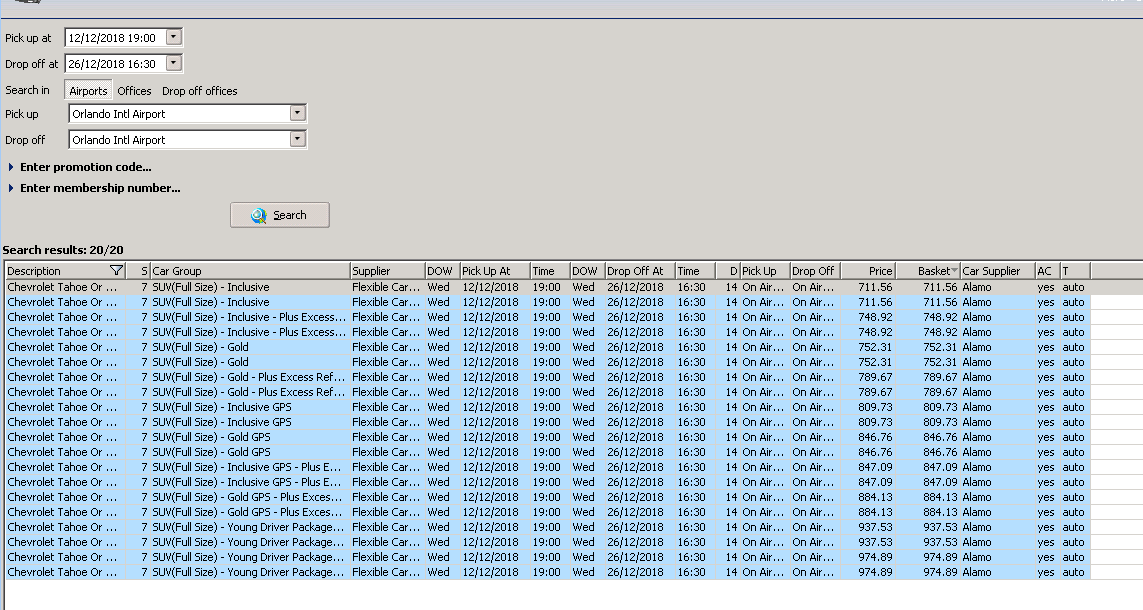
Task: Click the filter icon in Description column header
Action: click(x=116, y=271)
